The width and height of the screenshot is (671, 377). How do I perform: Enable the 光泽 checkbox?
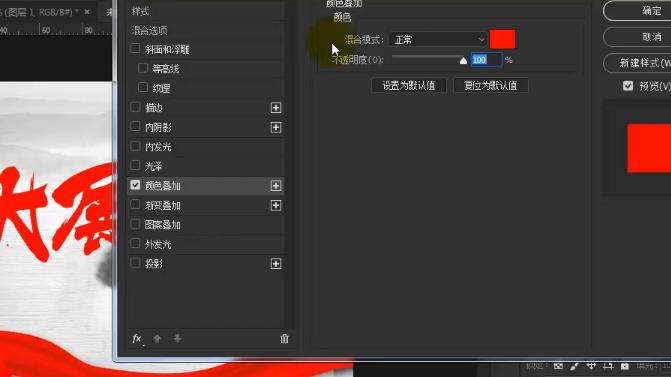[135, 165]
